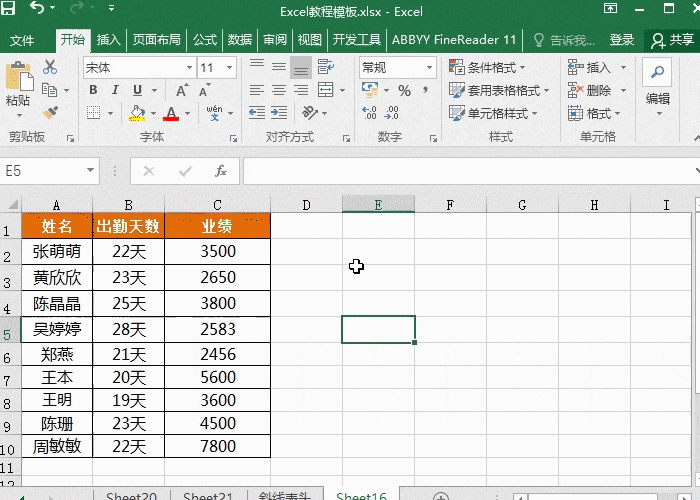Click the wen phonetic guide icon
This screenshot has width=700, height=500.
pos(214,113)
